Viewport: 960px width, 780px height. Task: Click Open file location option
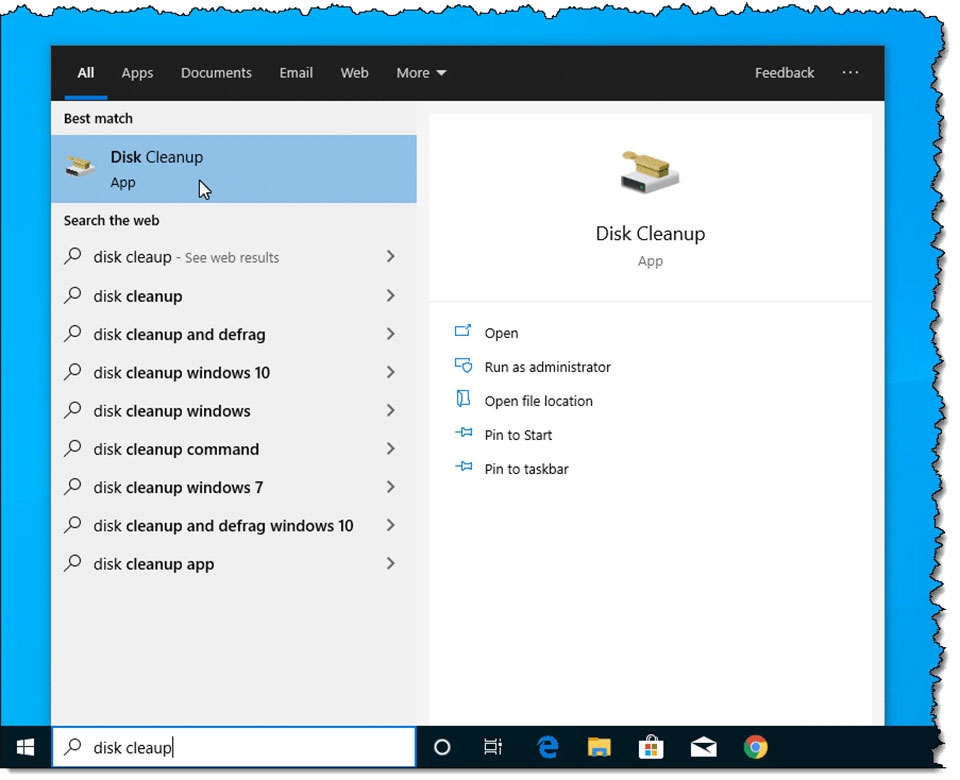tap(538, 401)
